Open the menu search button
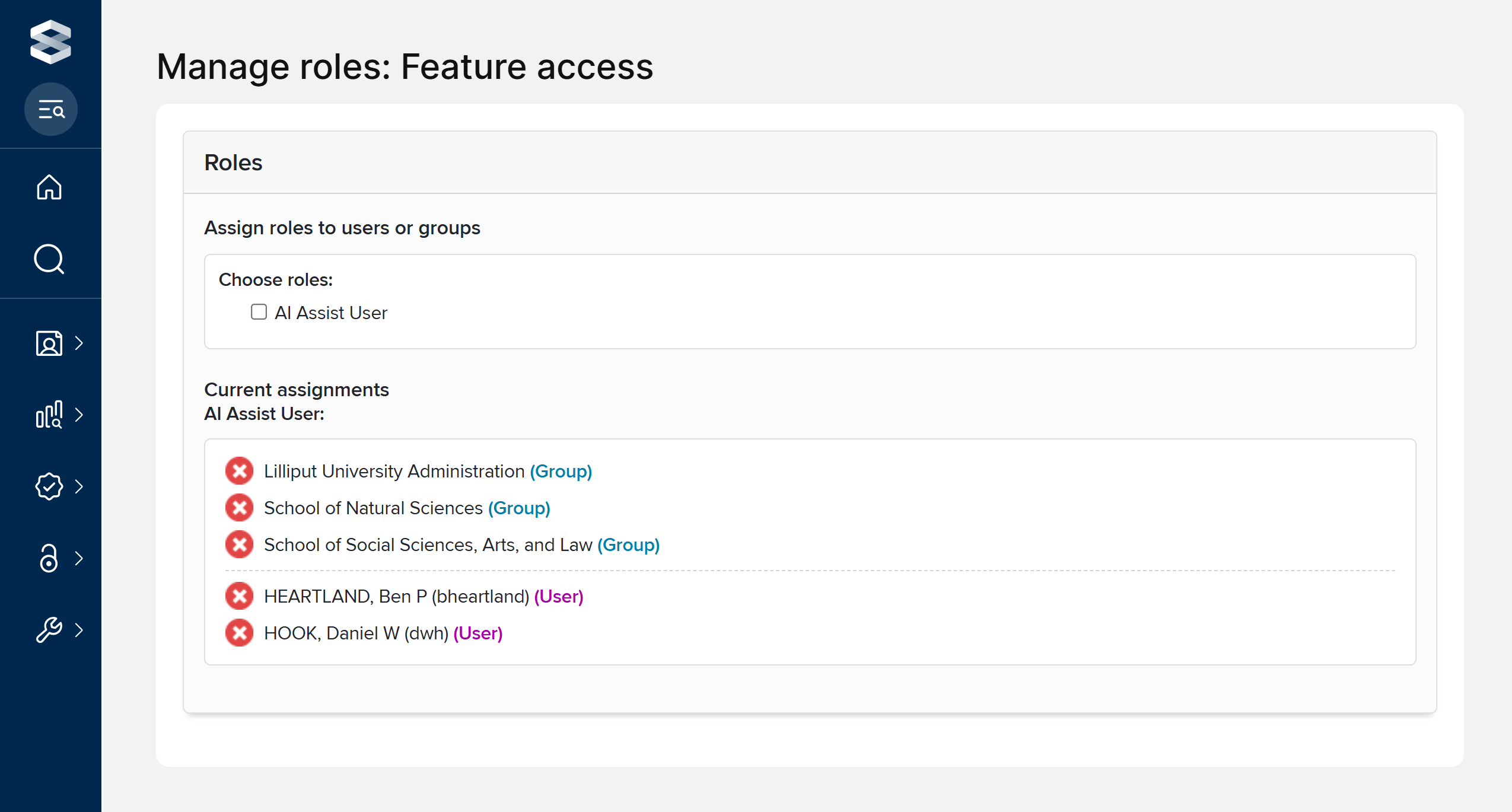The image size is (1512, 812). 50,110
